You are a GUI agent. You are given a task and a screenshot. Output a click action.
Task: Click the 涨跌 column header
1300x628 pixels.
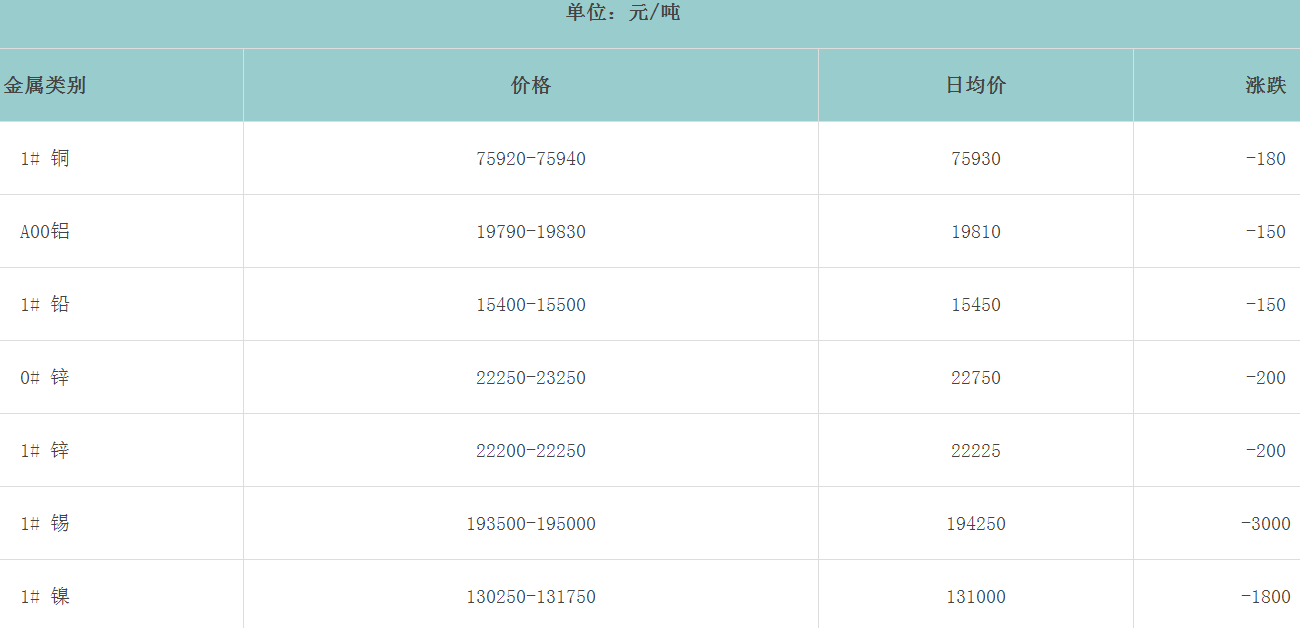coord(1265,85)
